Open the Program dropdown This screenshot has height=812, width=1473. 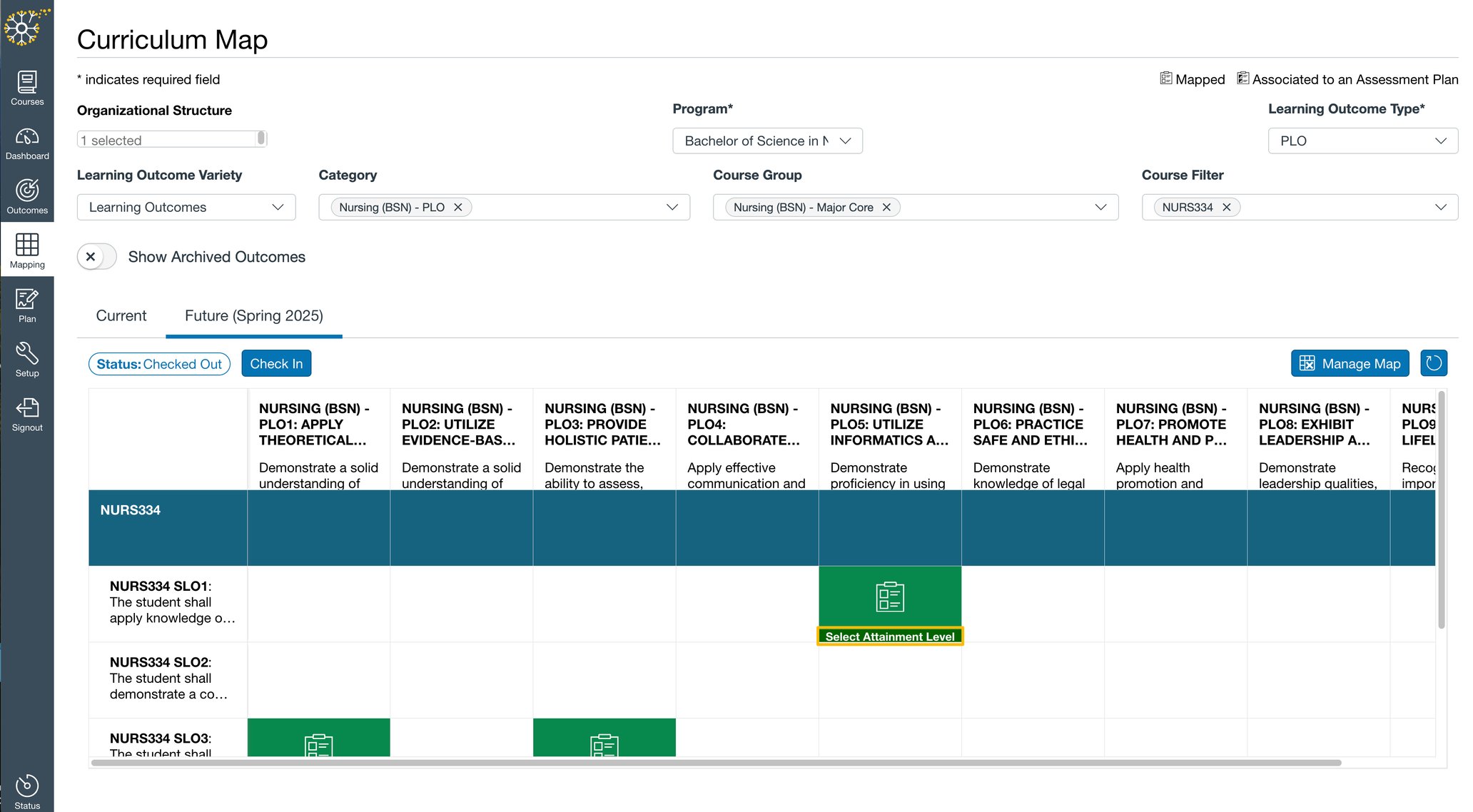click(x=767, y=141)
